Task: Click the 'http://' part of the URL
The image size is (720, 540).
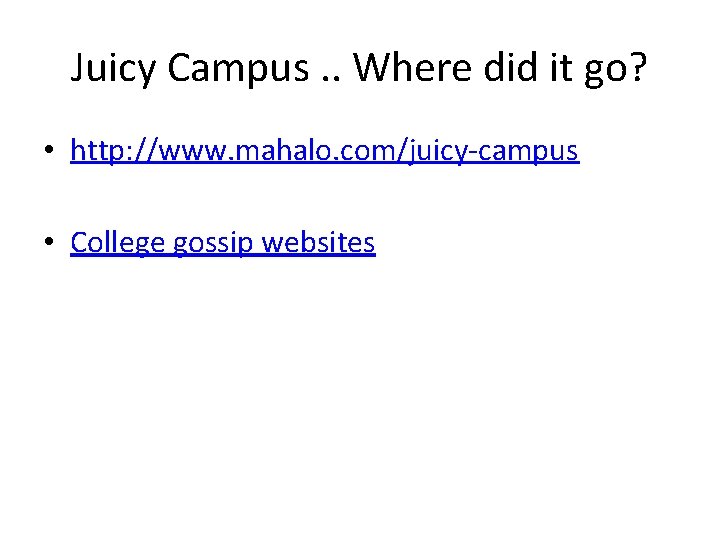Action: click(104, 151)
